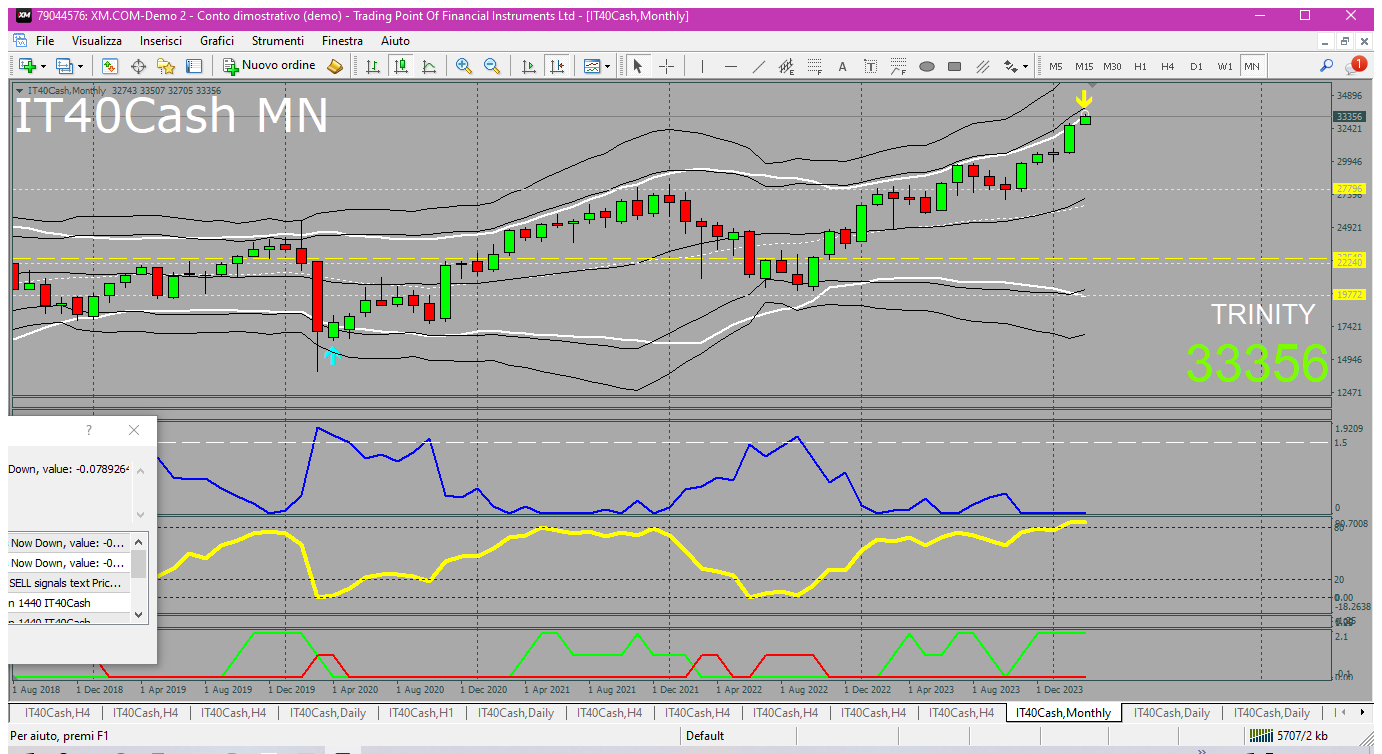1382x754 pixels.
Task: Switch to the IT40Cash,H1 chart tab
Action: point(421,713)
